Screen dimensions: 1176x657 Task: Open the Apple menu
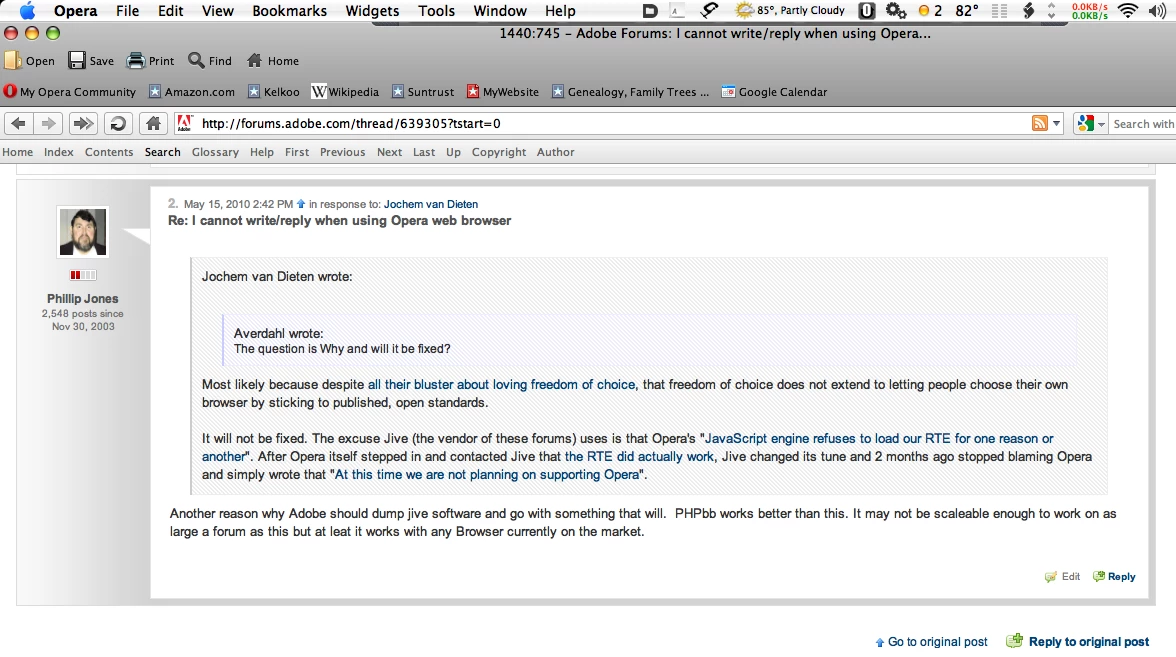pos(27,10)
